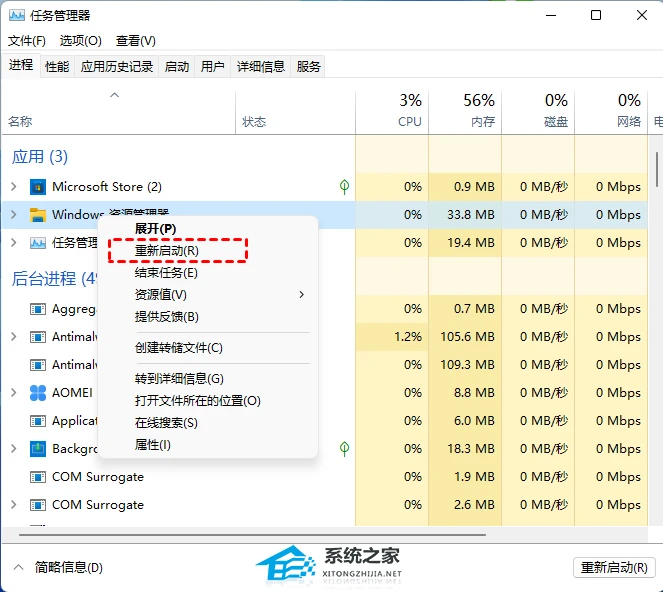Click the 105.6 MB memory cell

coord(467,337)
